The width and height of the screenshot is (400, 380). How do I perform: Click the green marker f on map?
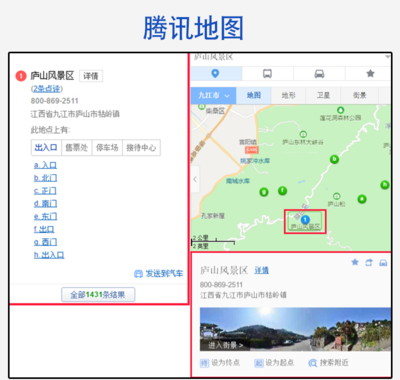click(283, 191)
